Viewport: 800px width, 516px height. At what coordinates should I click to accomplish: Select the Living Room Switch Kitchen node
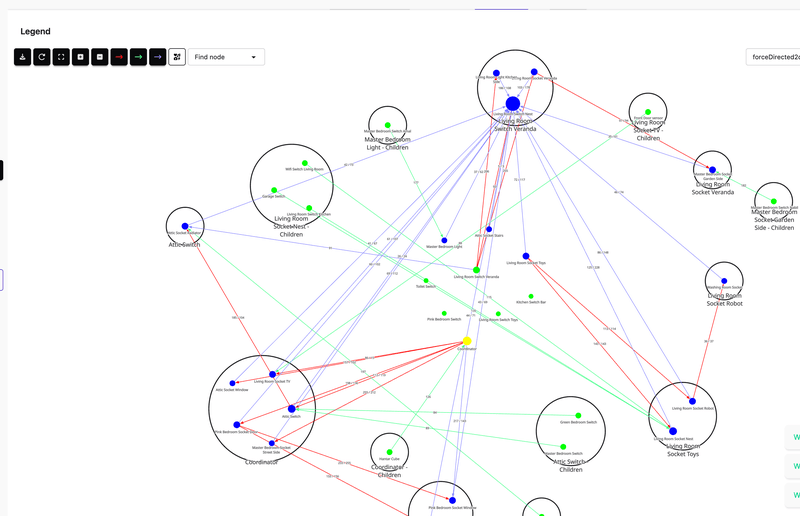click(x=309, y=208)
